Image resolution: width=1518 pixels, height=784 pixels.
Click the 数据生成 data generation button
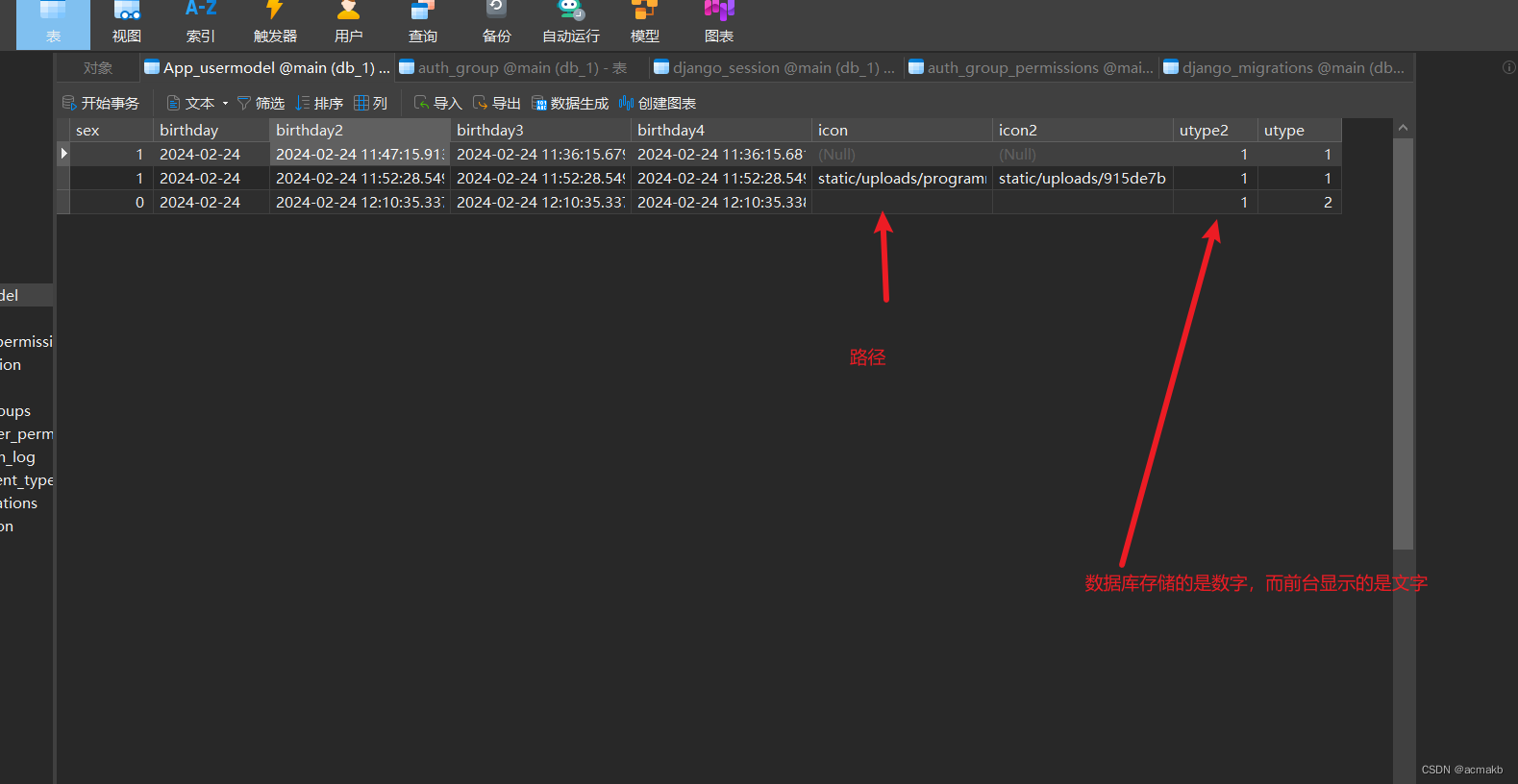570,103
